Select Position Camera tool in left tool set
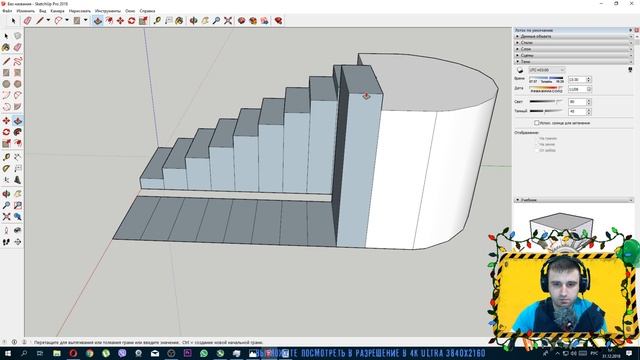Viewport: 640px width, 360px height. (6, 231)
